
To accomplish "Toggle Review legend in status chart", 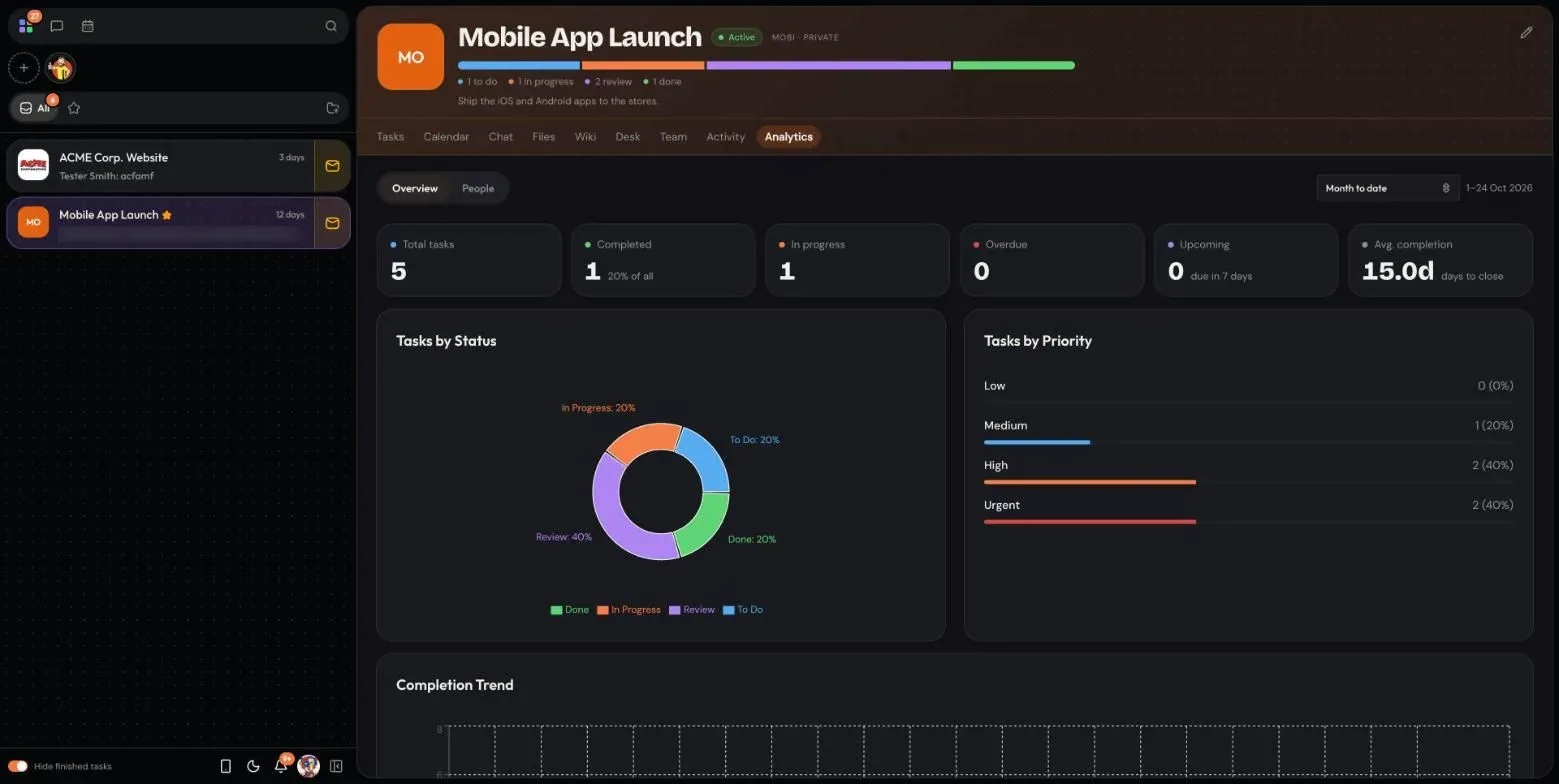I will click(692, 610).
